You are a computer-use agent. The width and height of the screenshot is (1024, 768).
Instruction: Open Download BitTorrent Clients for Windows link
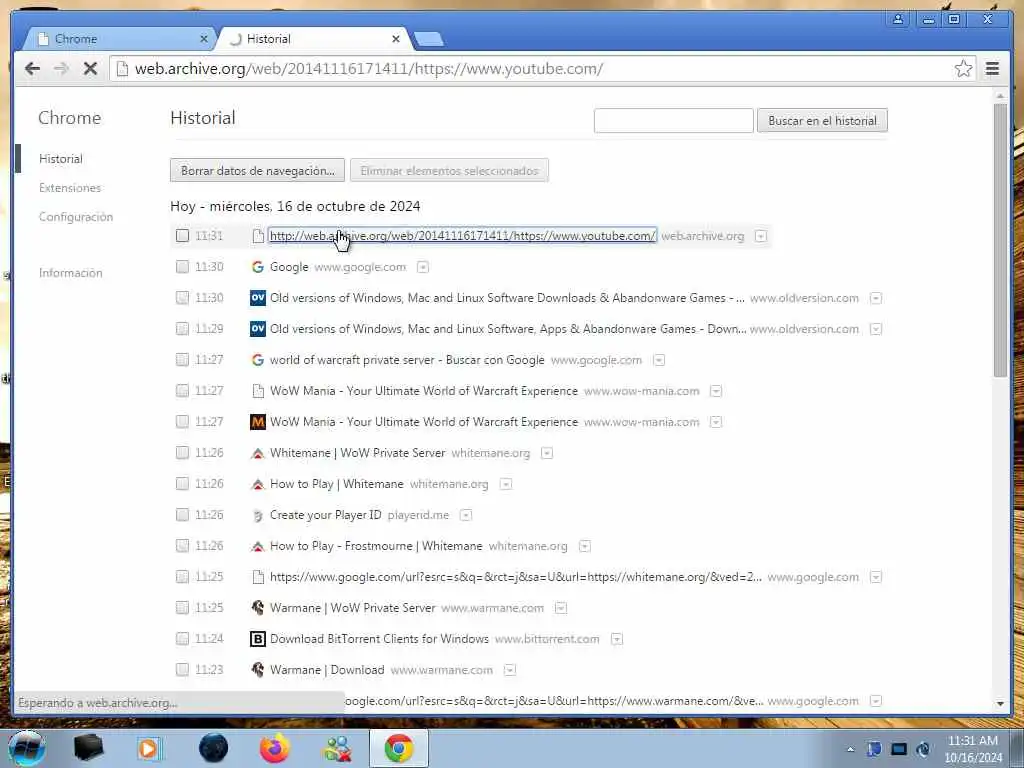click(379, 639)
